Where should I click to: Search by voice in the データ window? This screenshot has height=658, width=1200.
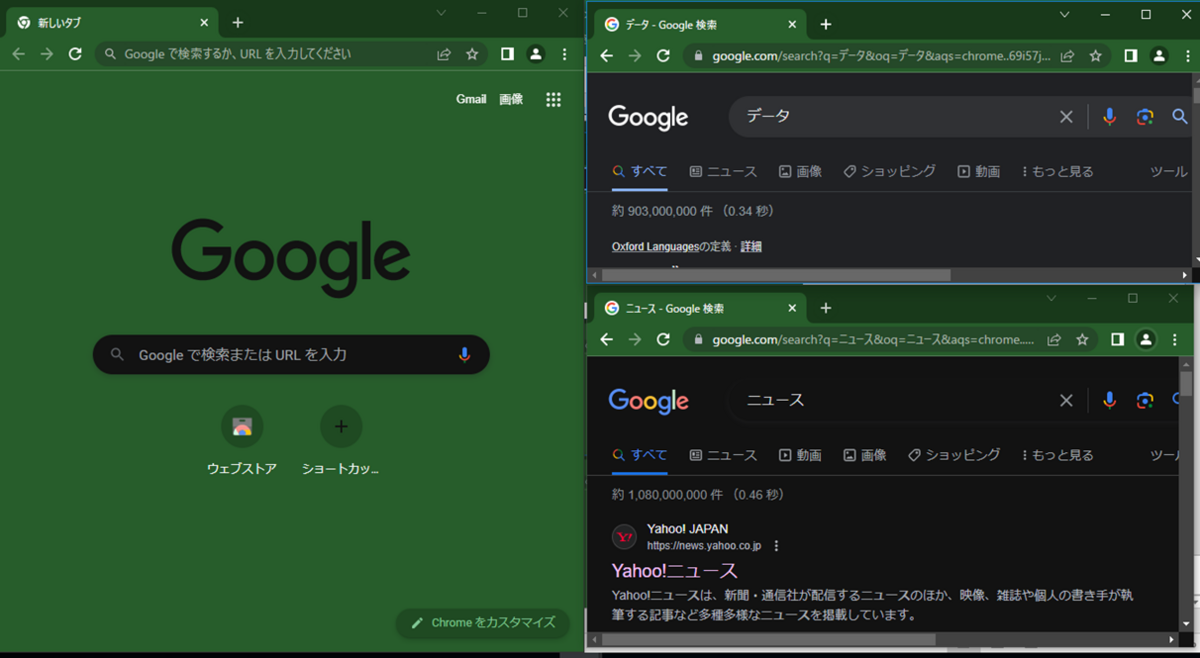pos(1109,117)
